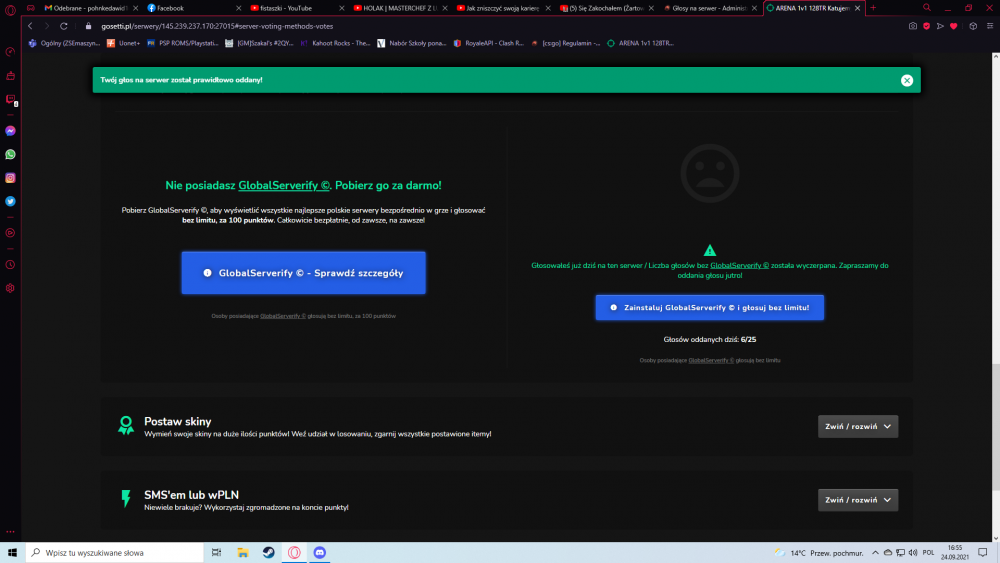Open the sidebar player icon
This screenshot has height=563, width=1000.
pos(10,233)
